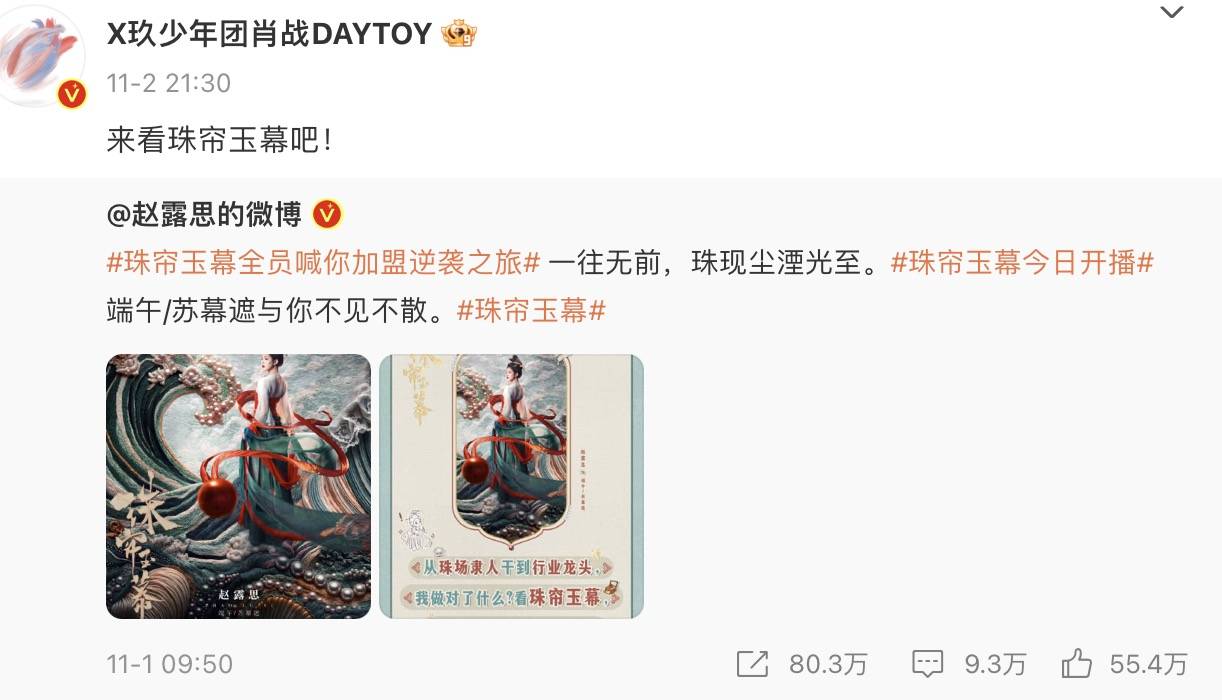Open the post options chevron menu
The image size is (1222, 700).
point(1171,13)
